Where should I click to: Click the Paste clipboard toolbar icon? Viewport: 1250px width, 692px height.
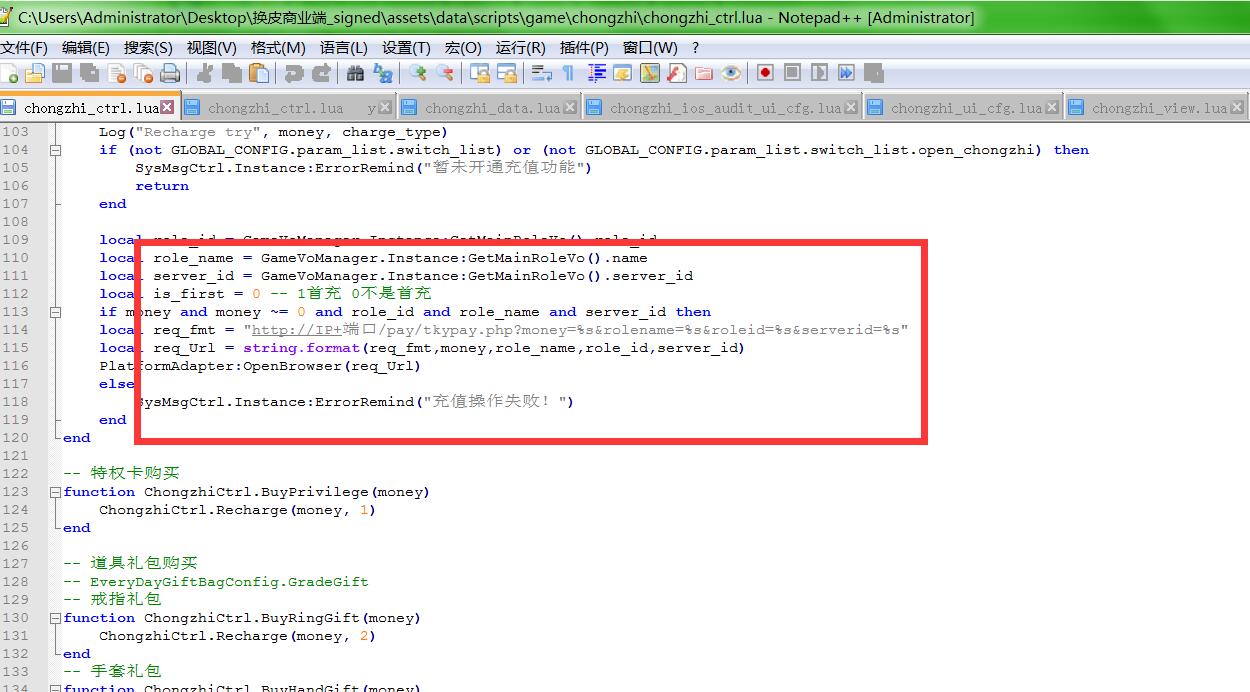click(x=259, y=73)
